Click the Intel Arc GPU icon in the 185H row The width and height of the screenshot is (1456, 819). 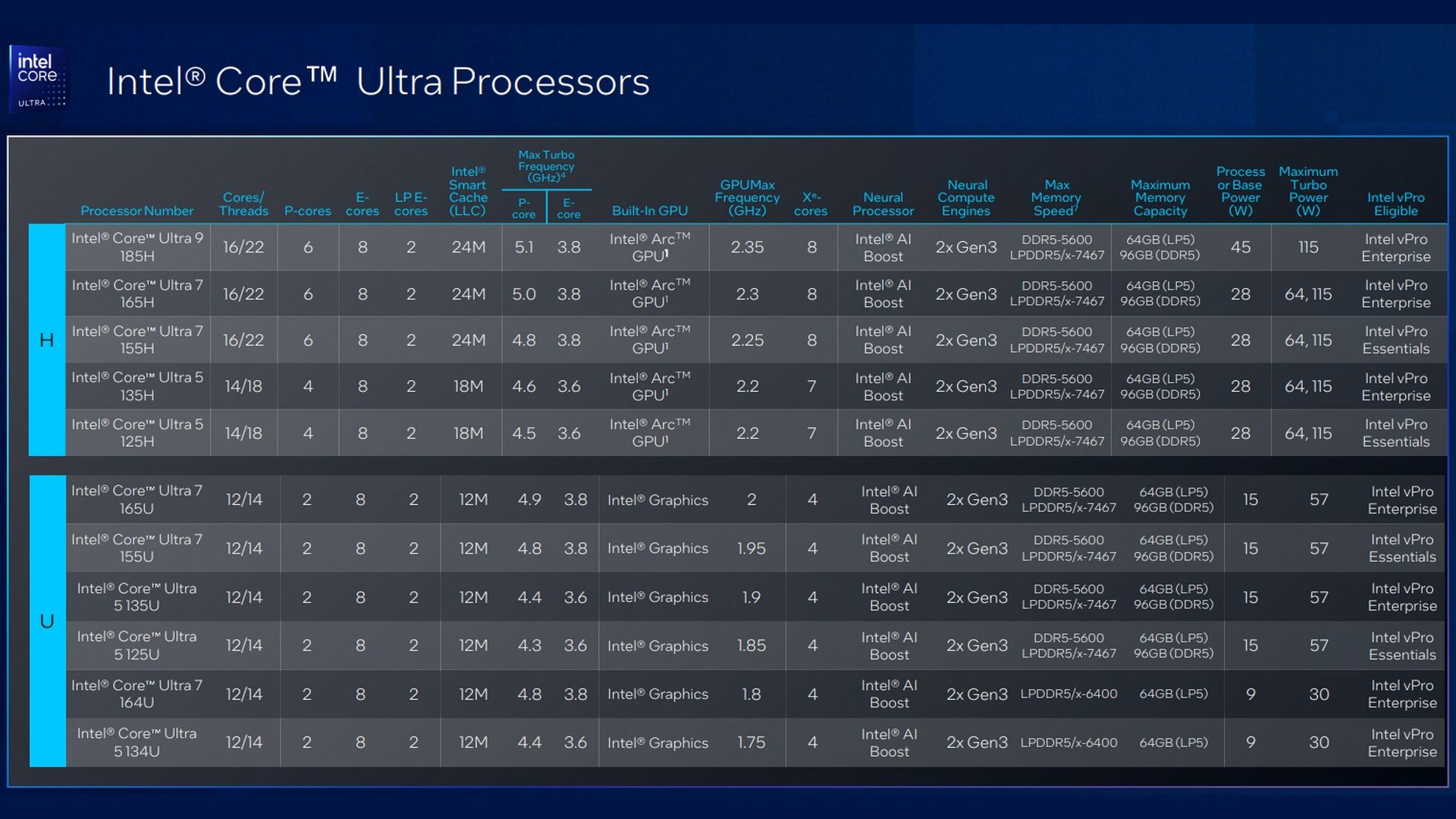[x=651, y=247]
